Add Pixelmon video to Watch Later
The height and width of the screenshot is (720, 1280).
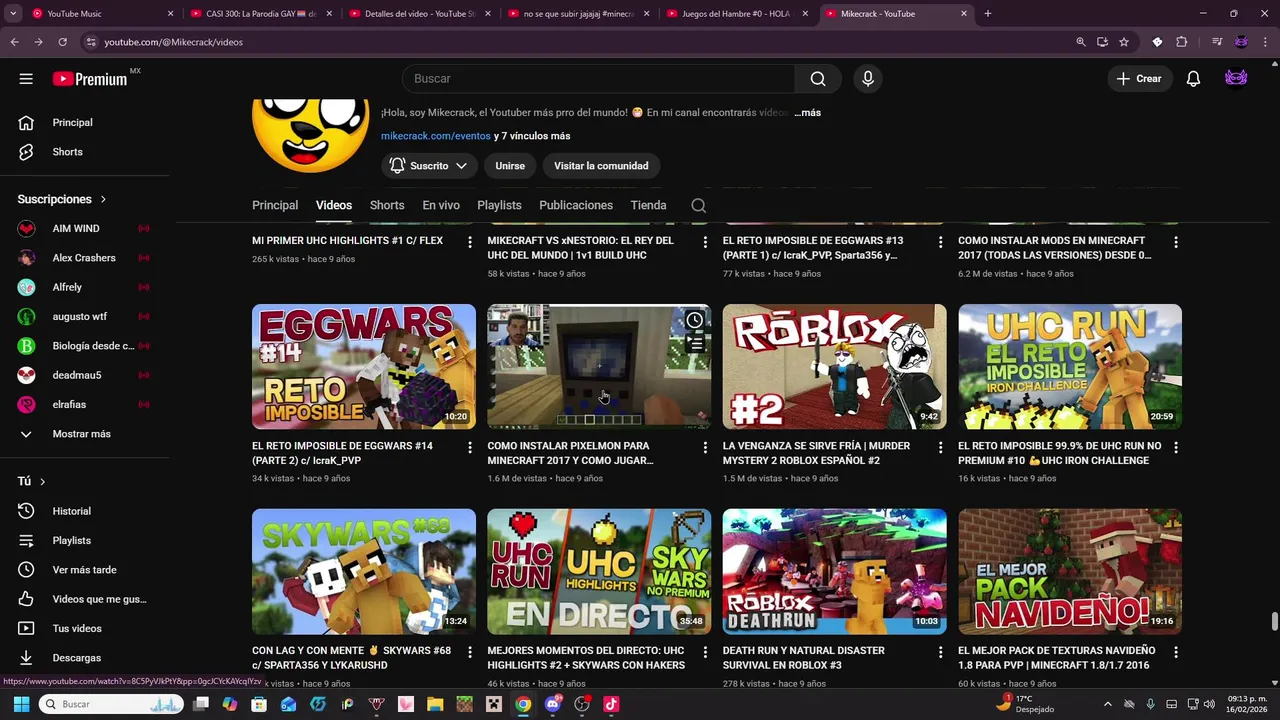click(x=694, y=320)
